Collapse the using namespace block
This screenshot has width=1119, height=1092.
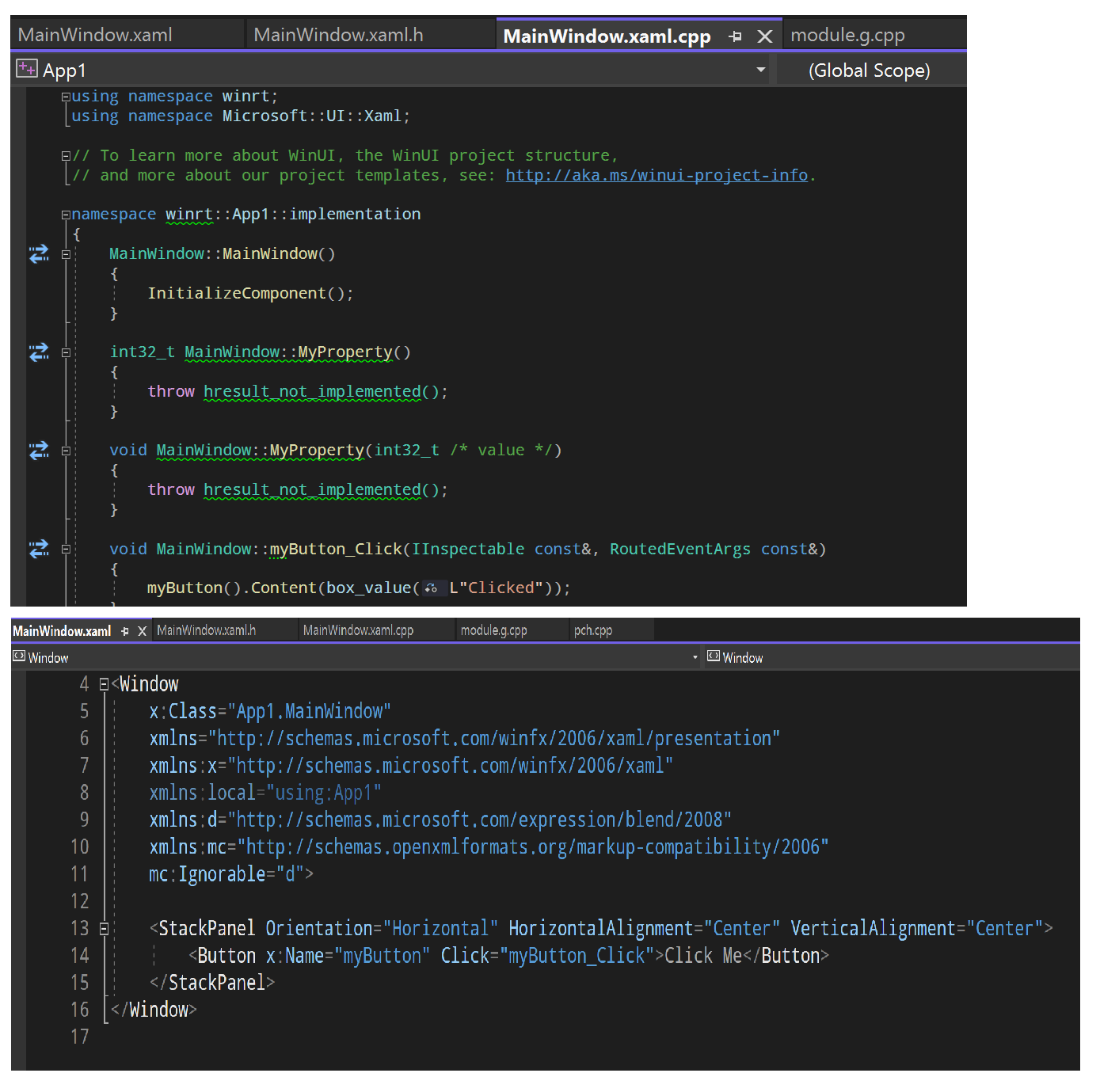[x=66, y=97]
